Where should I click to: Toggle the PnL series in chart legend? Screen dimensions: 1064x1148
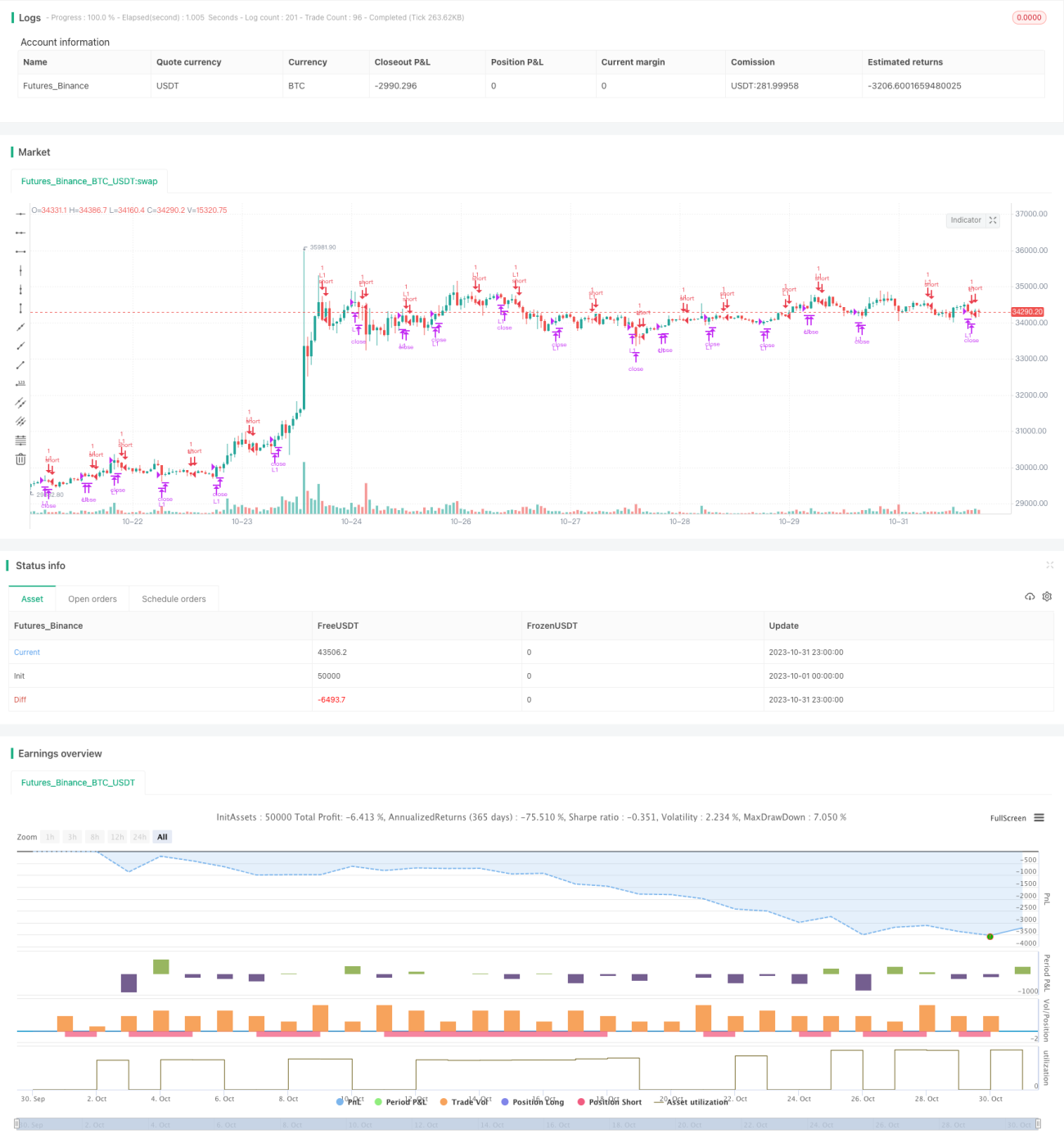point(349,1102)
